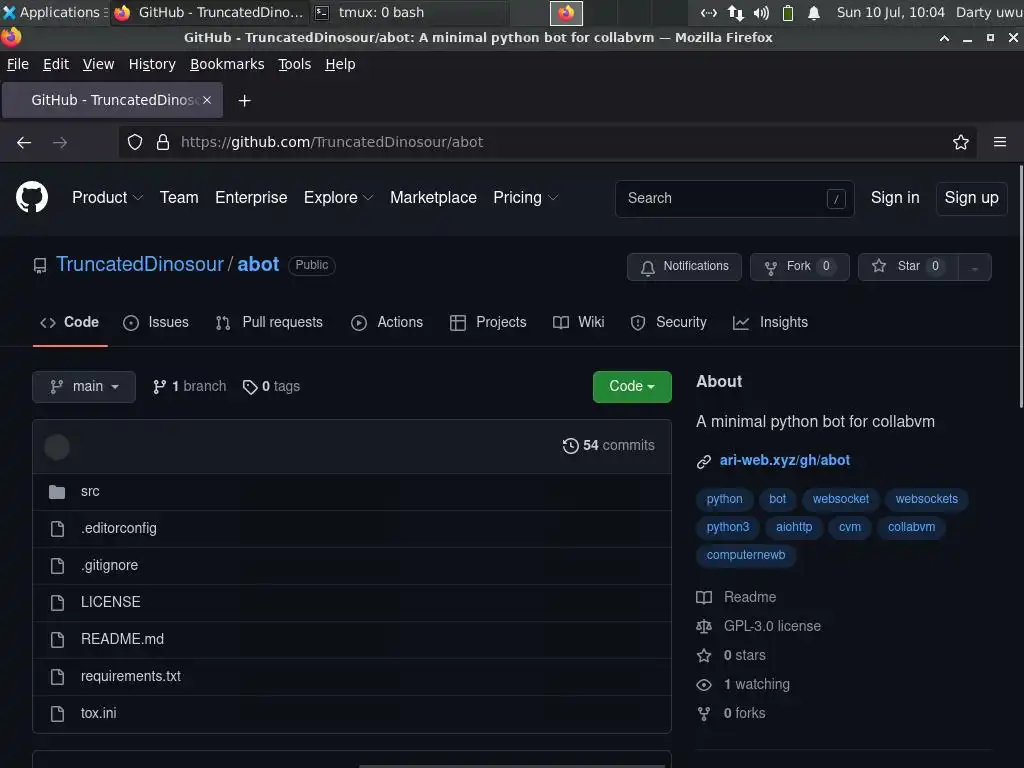Viewport: 1024px width, 768px height.
Task: Click the padlock site security icon
Action: point(163,142)
